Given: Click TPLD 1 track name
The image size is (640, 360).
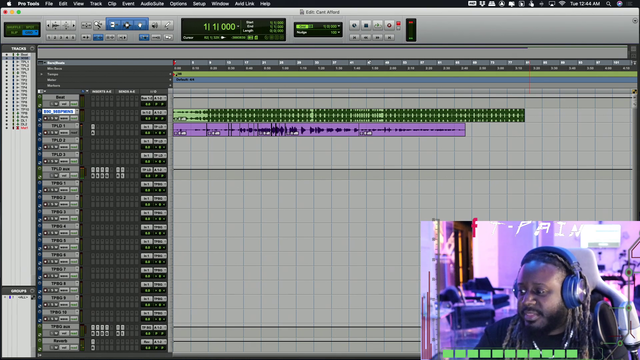Looking at the screenshot, I should (59, 126).
